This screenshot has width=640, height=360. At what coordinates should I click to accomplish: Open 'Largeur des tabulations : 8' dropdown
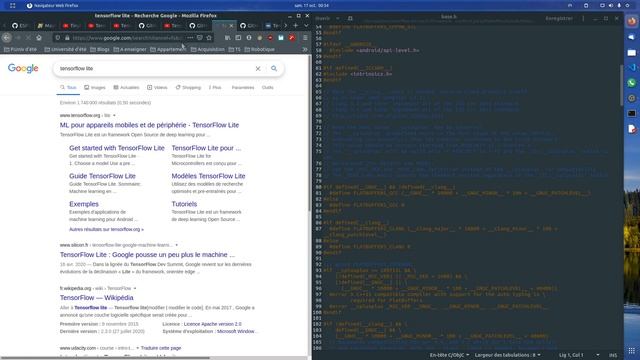pyautogui.click(x=507, y=355)
